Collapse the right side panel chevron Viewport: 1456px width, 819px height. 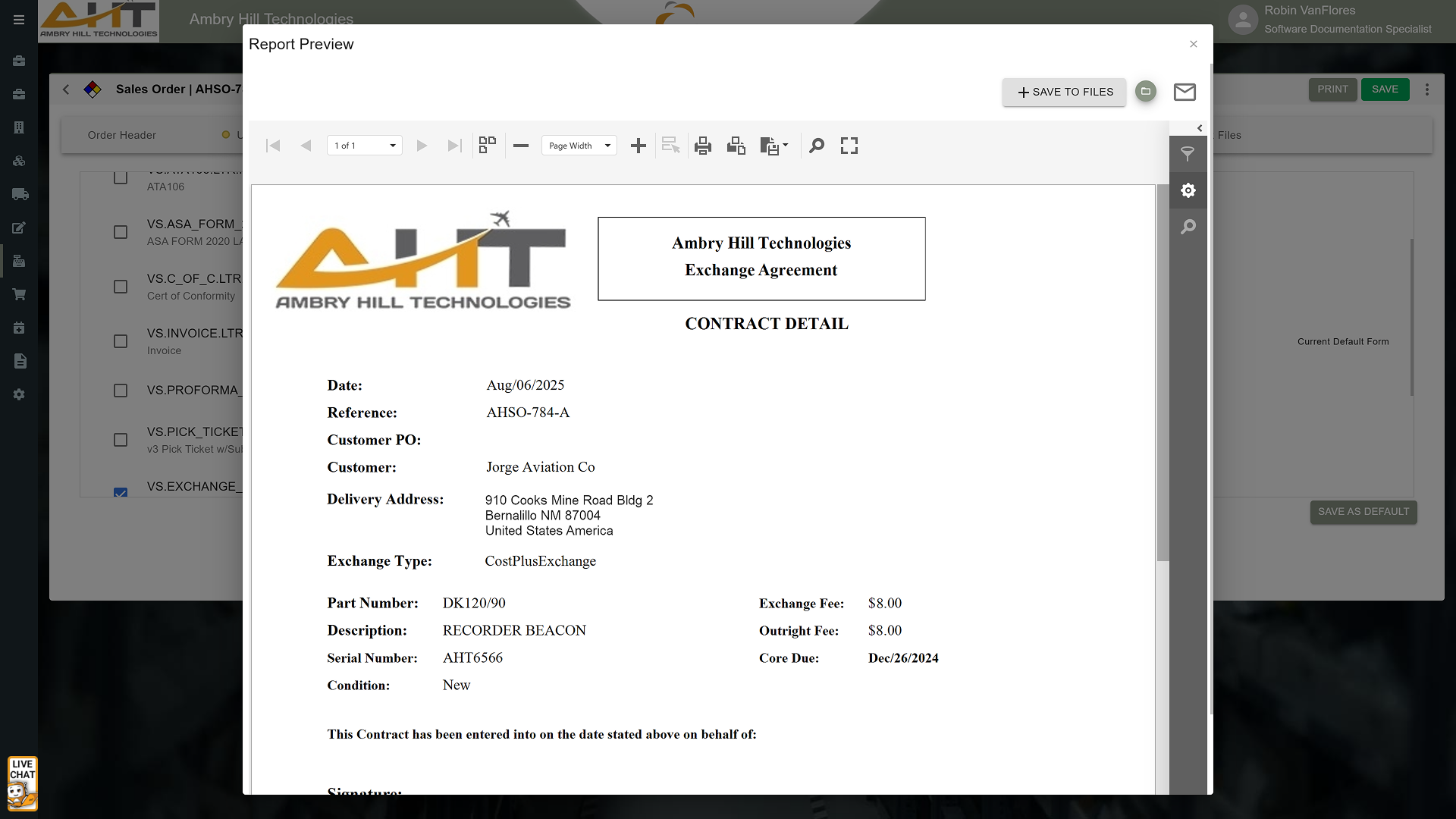point(1200,128)
